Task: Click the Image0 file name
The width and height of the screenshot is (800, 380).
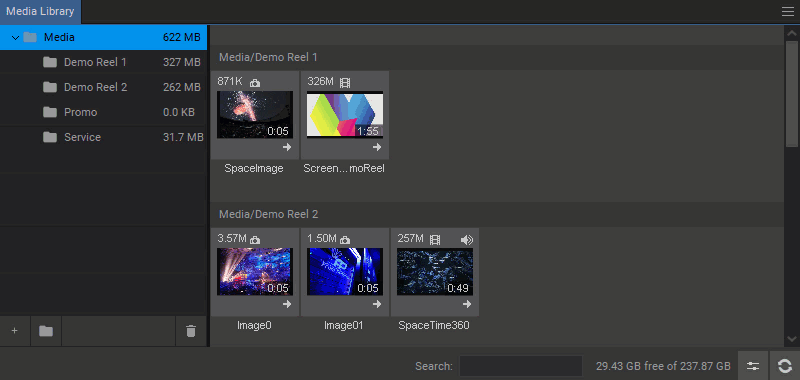Action: [x=254, y=325]
